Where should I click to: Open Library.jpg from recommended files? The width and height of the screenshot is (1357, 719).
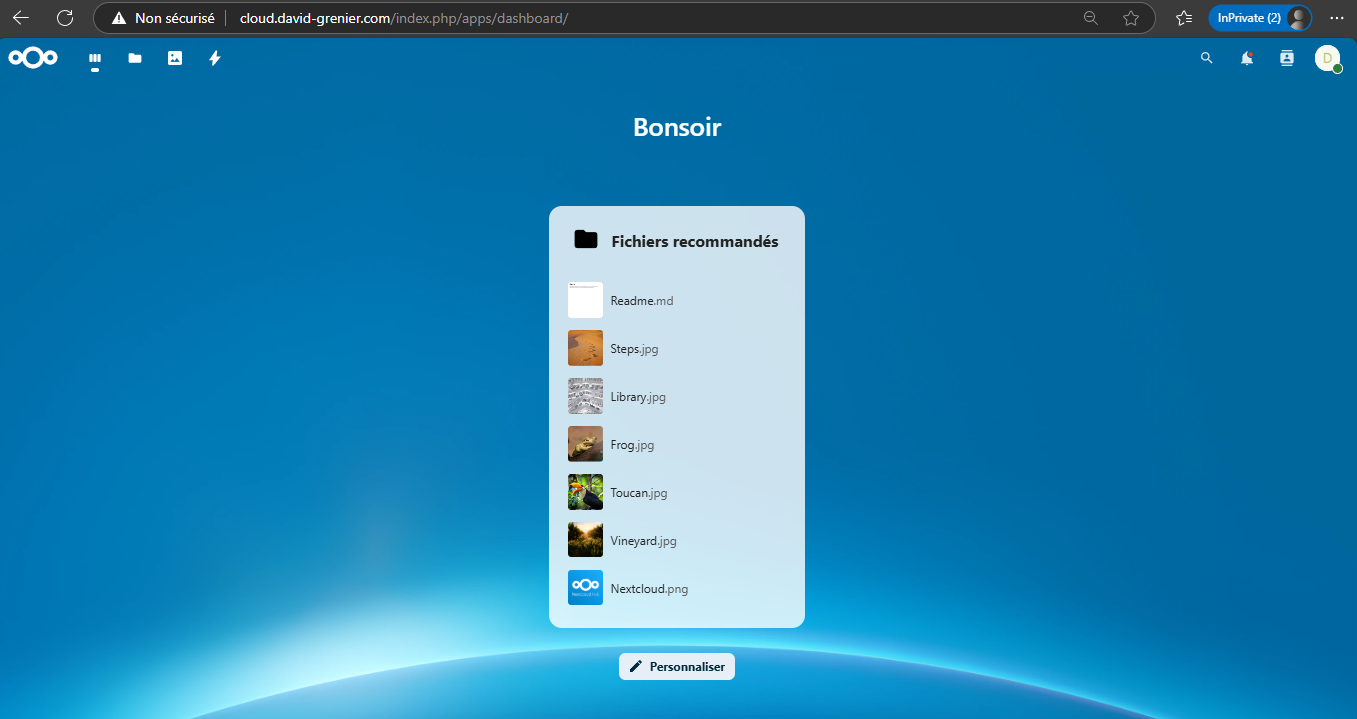coord(677,396)
